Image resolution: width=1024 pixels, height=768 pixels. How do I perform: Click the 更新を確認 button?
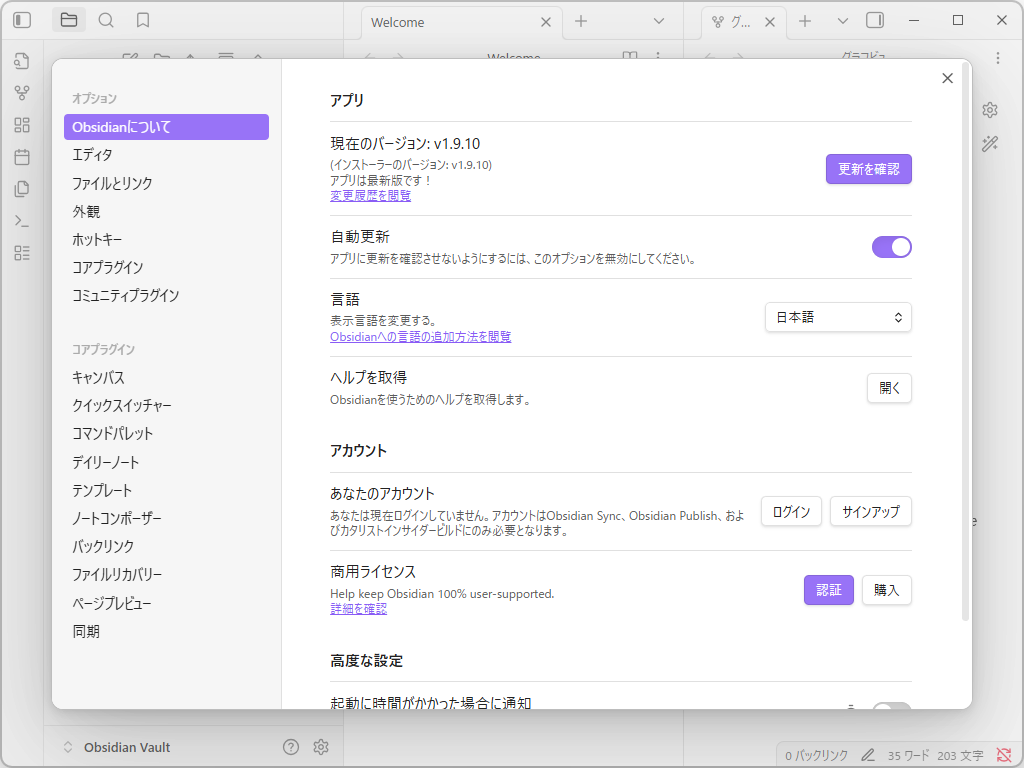(868, 169)
